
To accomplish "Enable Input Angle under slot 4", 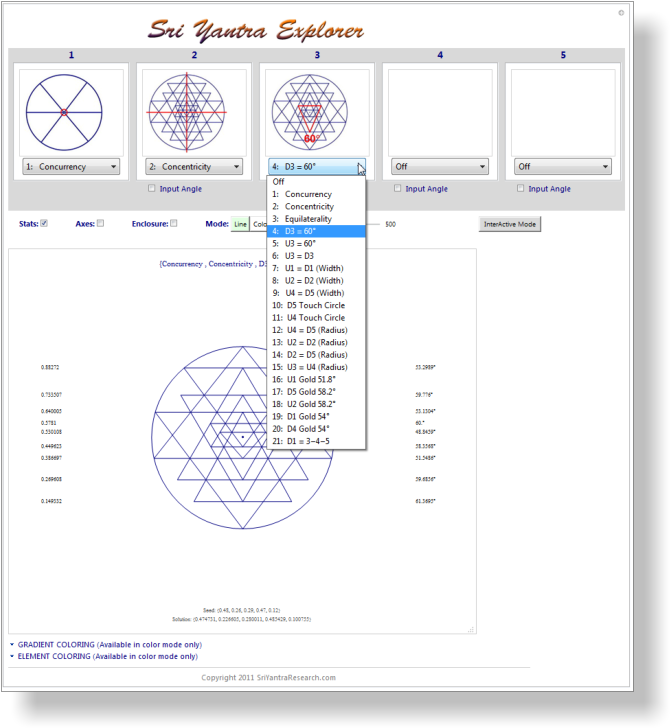I will 397,188.
